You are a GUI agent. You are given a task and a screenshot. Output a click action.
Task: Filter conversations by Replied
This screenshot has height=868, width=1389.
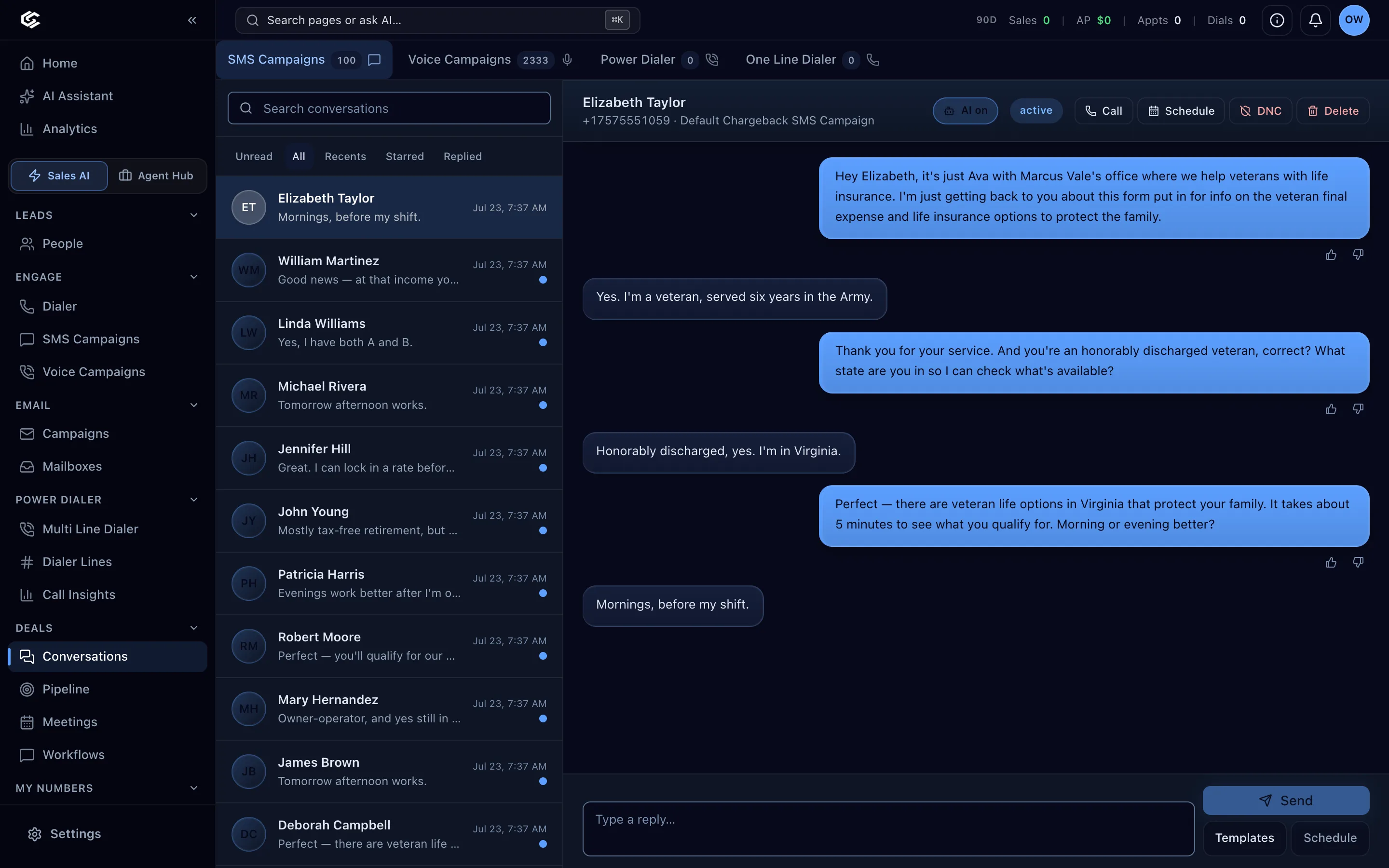pyautogui.click(x=463, y=156)
